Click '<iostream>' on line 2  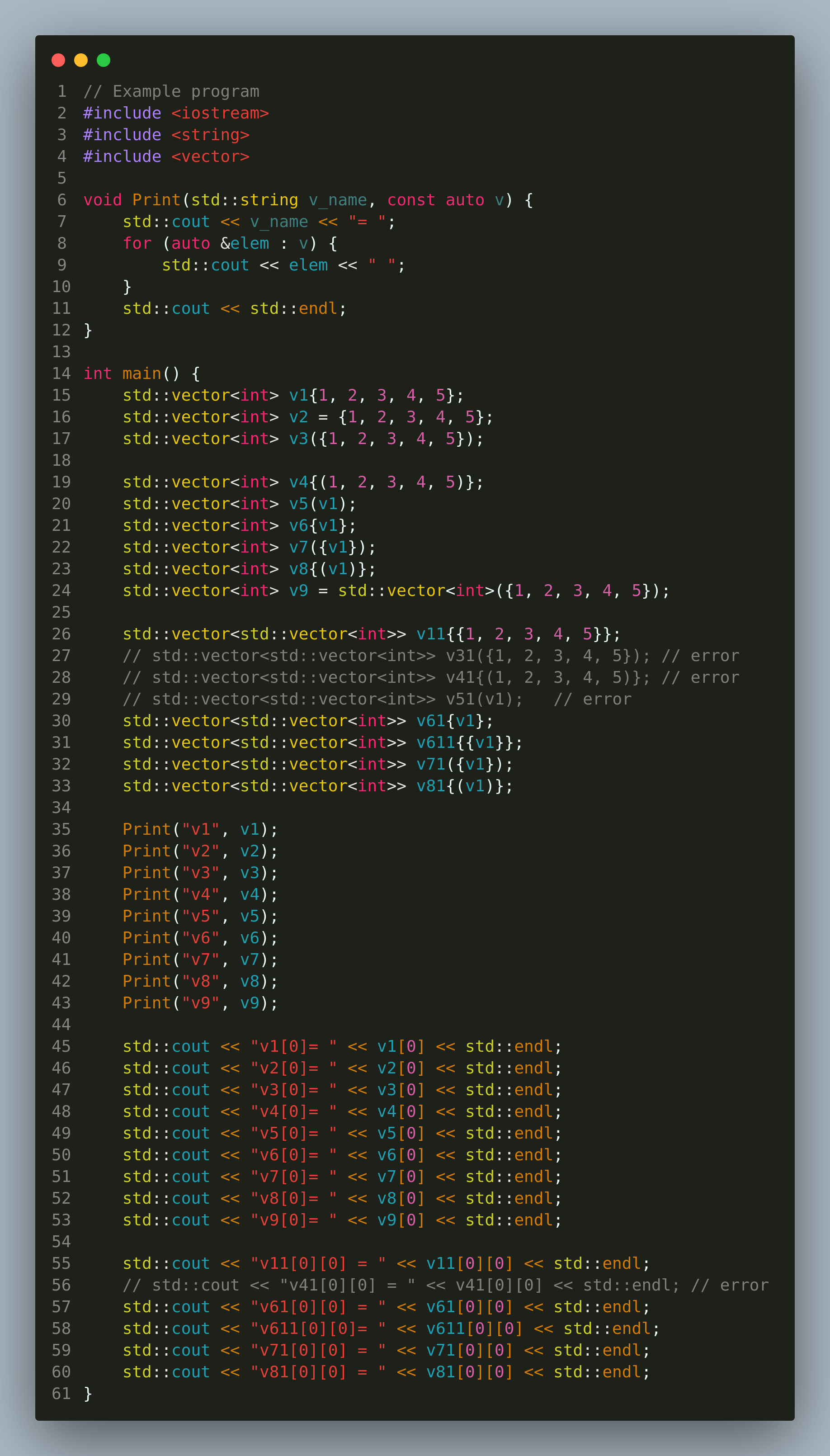220,113
